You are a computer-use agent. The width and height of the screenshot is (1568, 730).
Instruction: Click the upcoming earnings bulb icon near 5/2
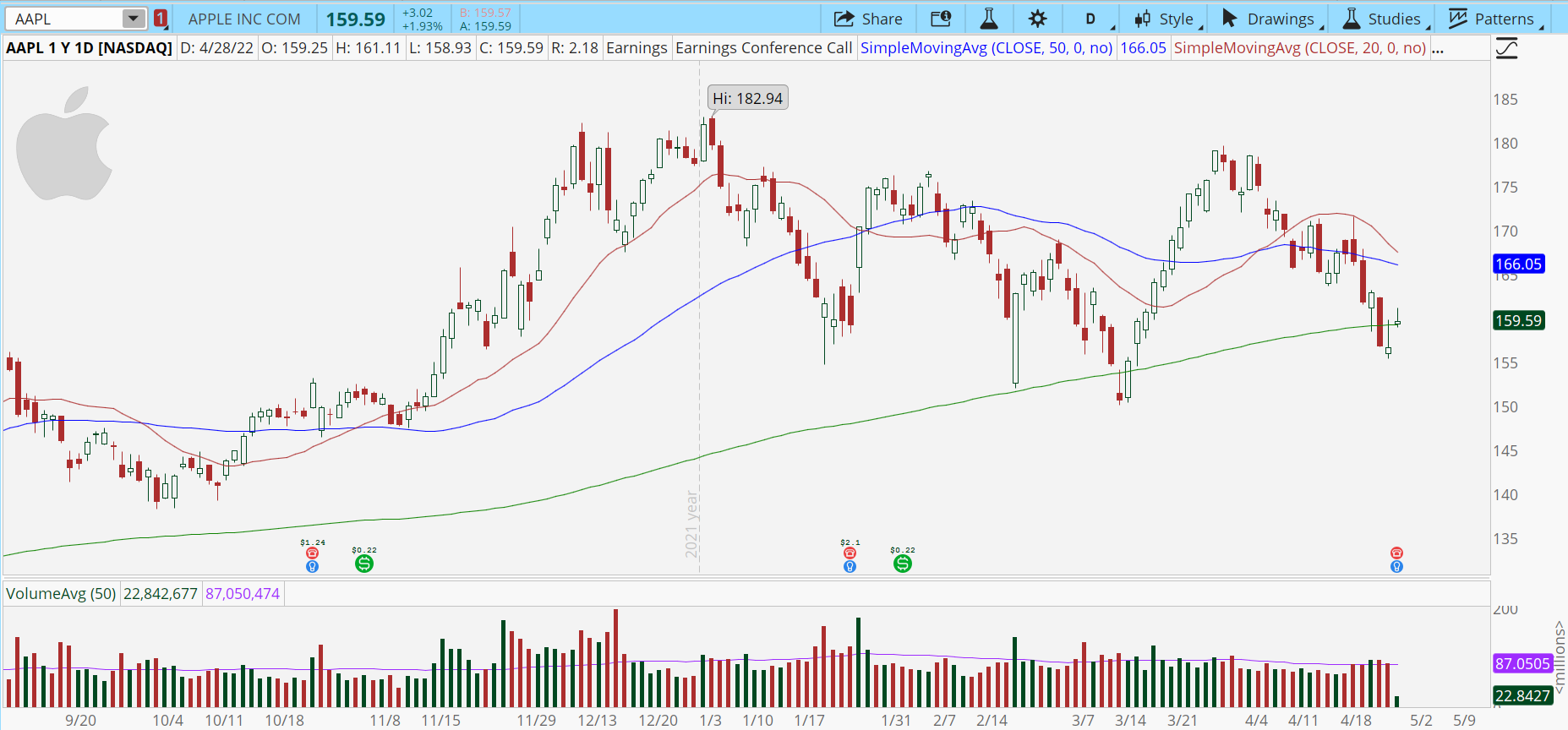click(1396, 566)
